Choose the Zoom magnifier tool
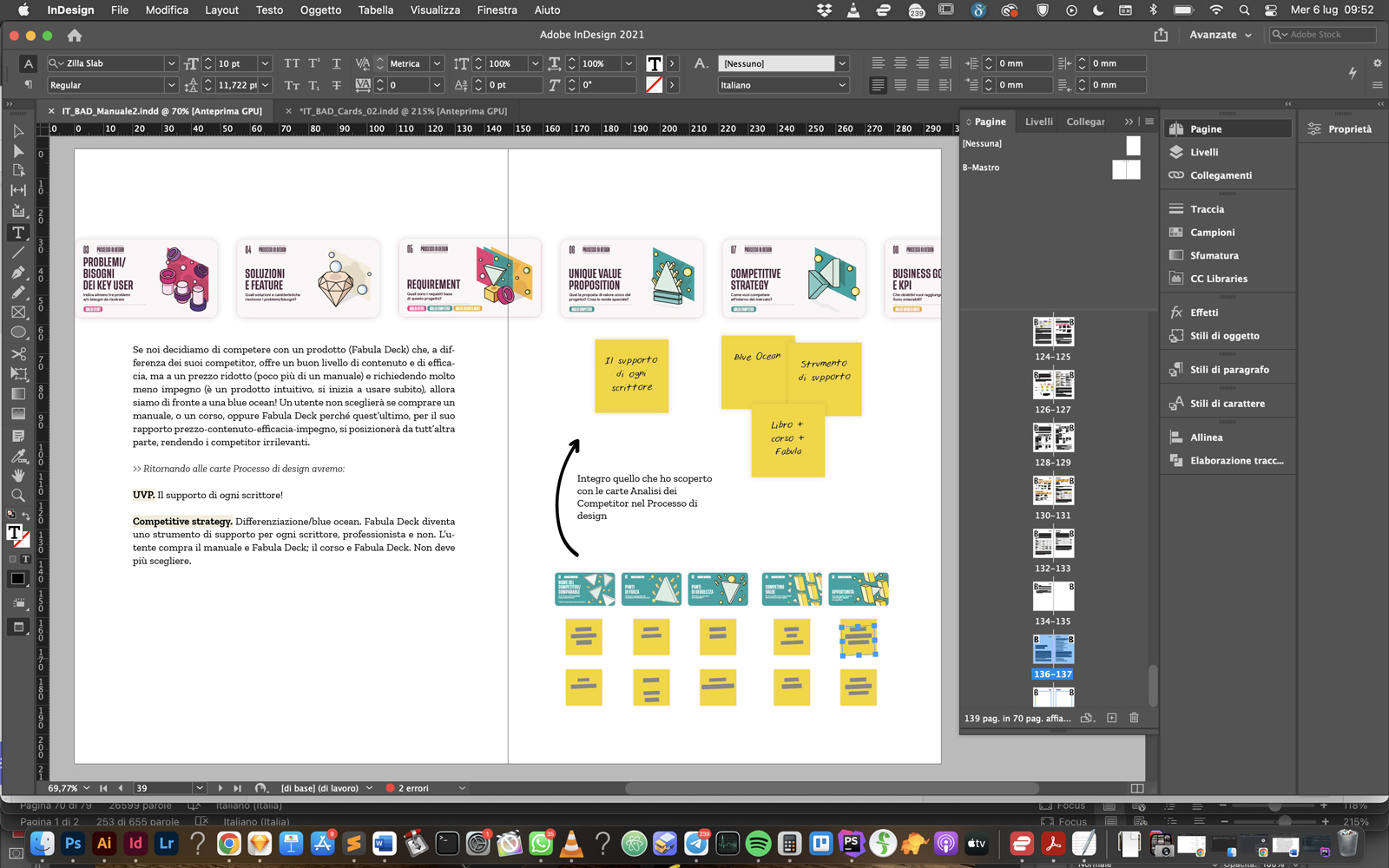The width and height of the screenshot is (1389, 868). 18,496
